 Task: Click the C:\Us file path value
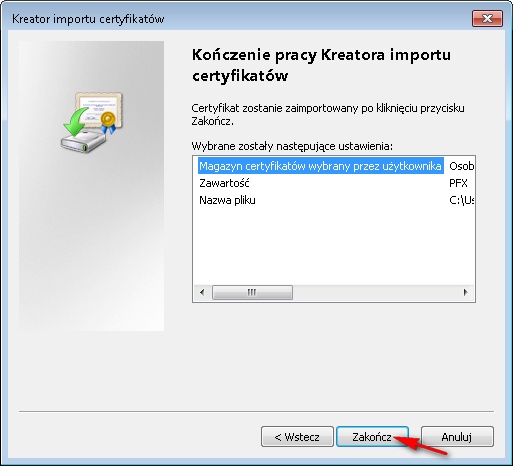pyautogui.click(x=462, y=200)
